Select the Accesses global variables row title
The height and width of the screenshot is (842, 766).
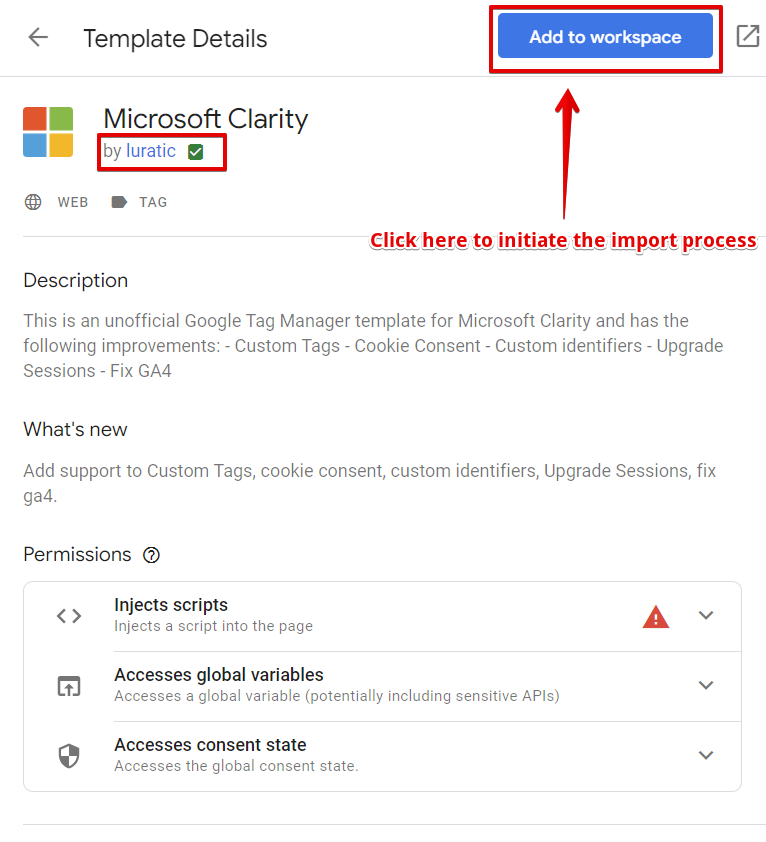coord(219,674)
